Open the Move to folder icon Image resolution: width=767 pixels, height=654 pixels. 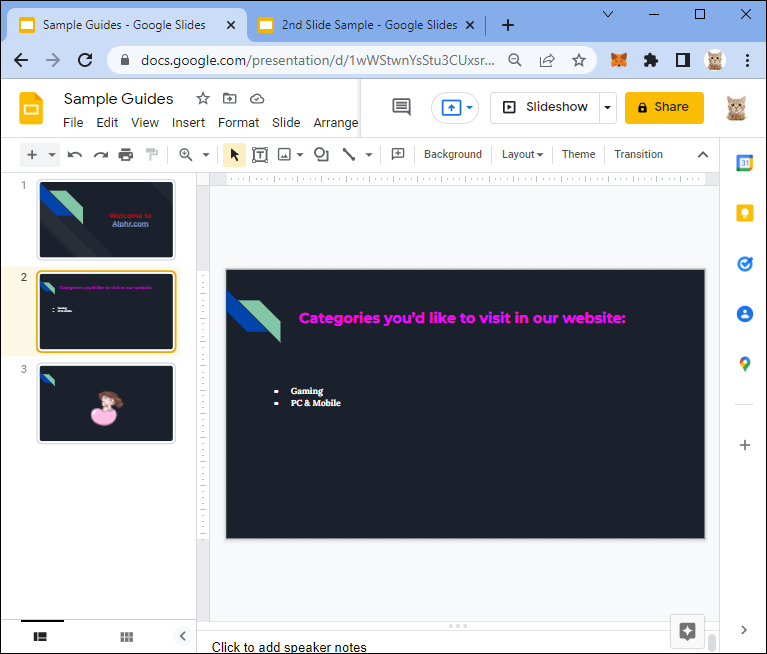(x=229, y=98)
